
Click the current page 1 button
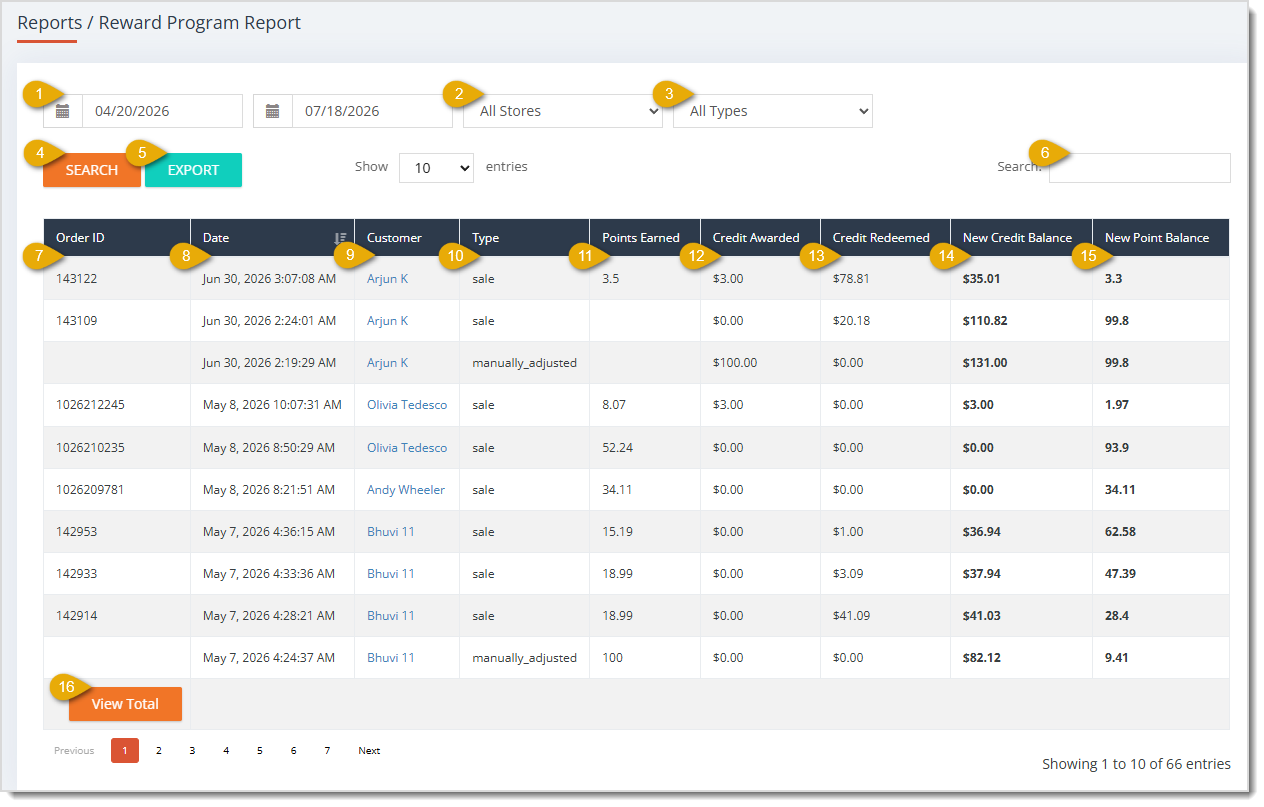coord(125,751)
